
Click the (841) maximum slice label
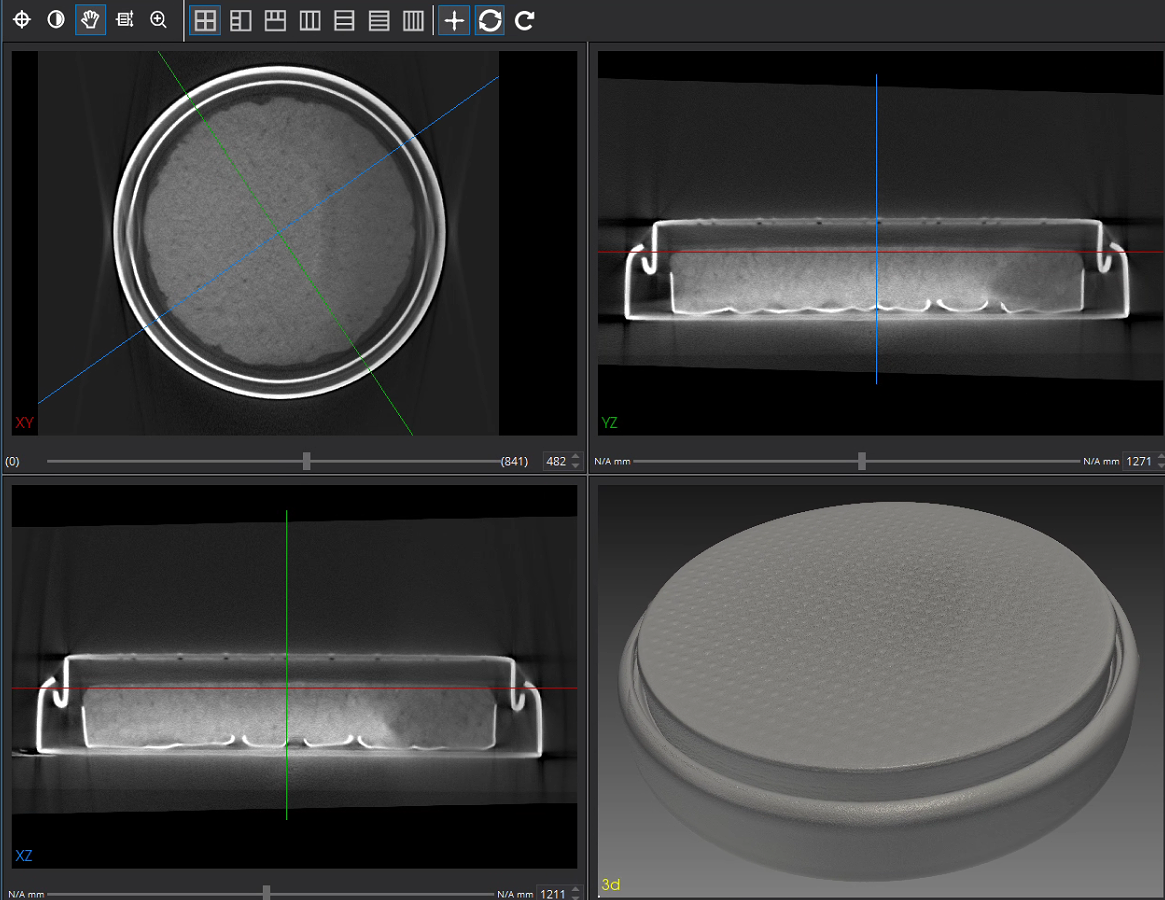tap(514, 462)
